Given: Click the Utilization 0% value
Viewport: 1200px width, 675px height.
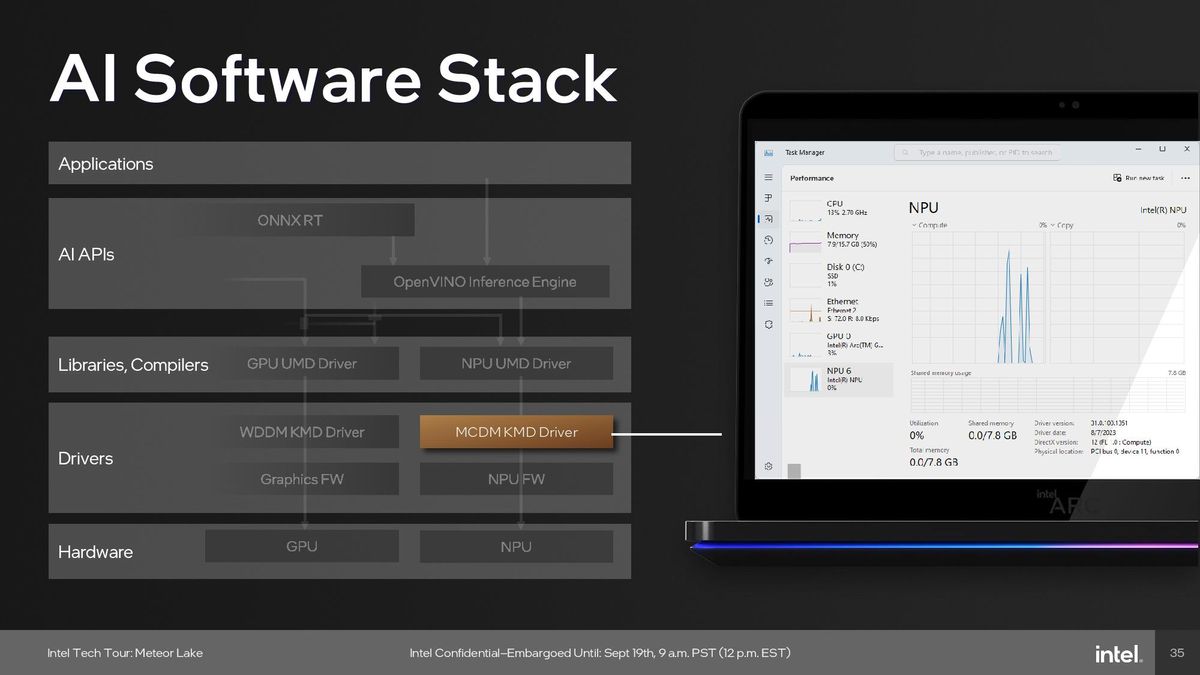Looking at the screenshot, I should (x=917, y=436).
